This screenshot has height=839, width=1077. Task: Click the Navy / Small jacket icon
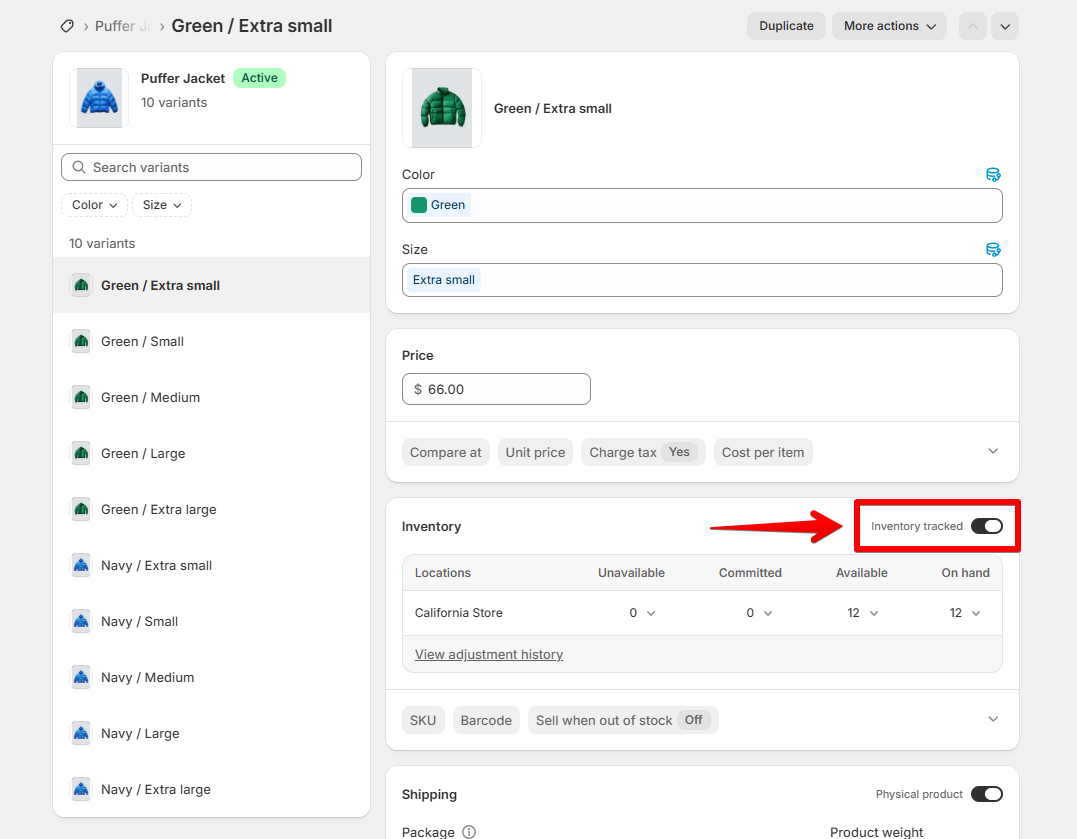(81, 621)
